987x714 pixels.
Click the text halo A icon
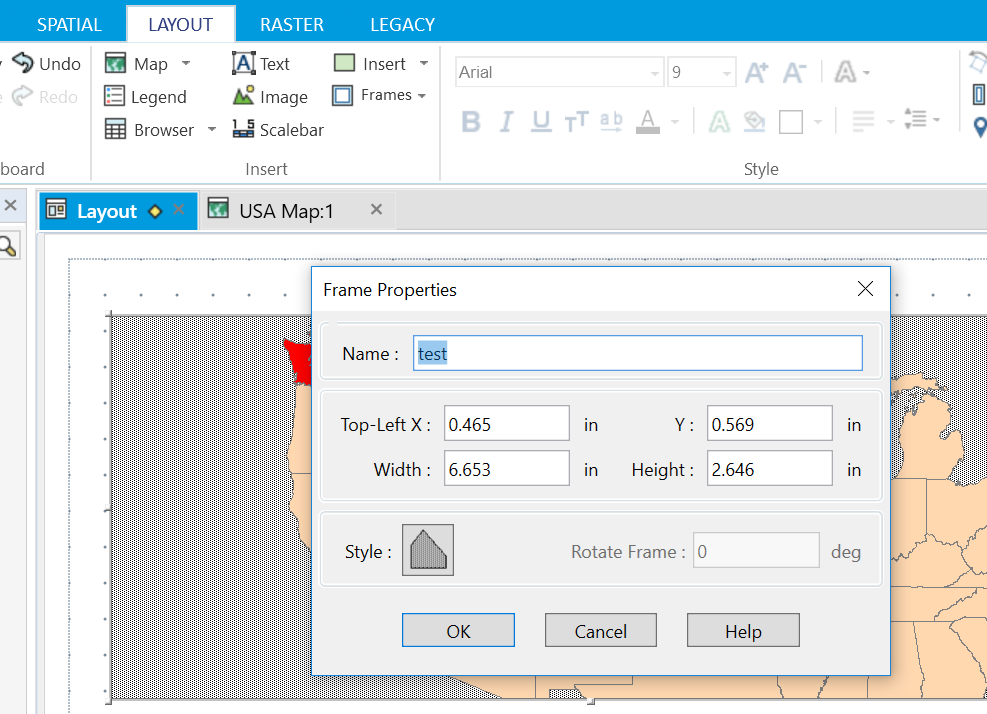(x=719, y=121)
